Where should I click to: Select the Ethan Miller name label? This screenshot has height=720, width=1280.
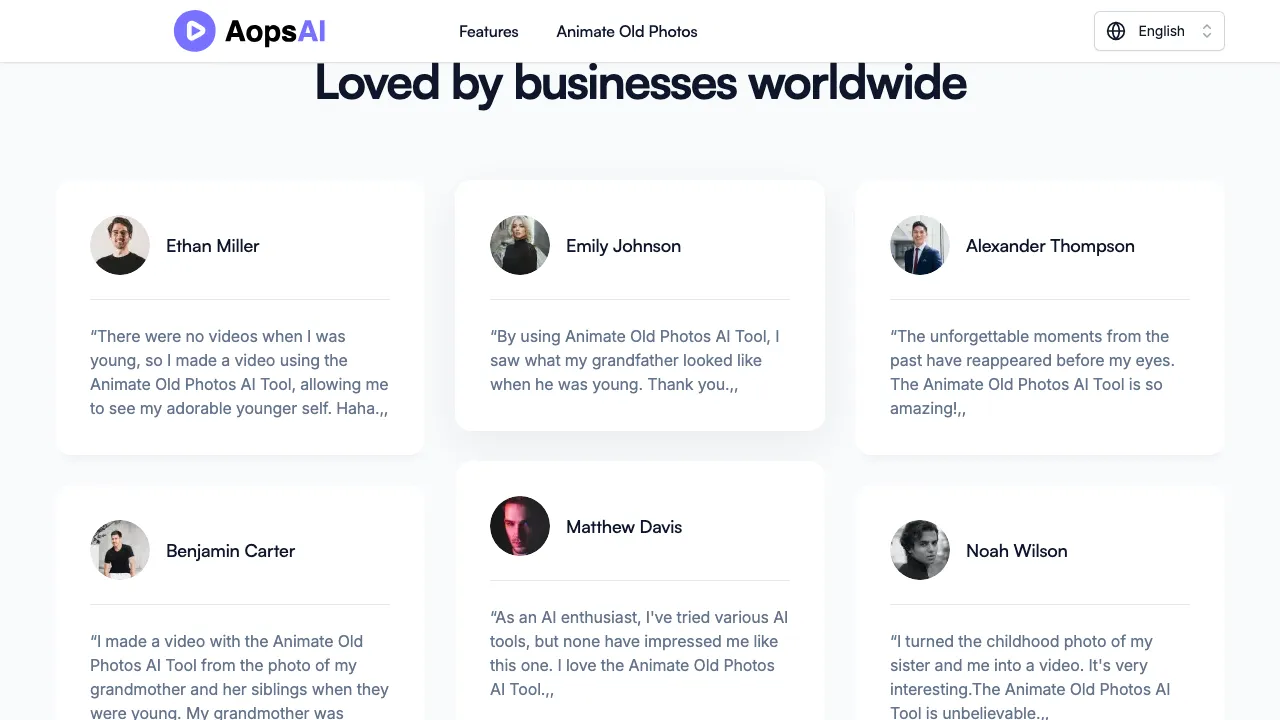[212, 246]
